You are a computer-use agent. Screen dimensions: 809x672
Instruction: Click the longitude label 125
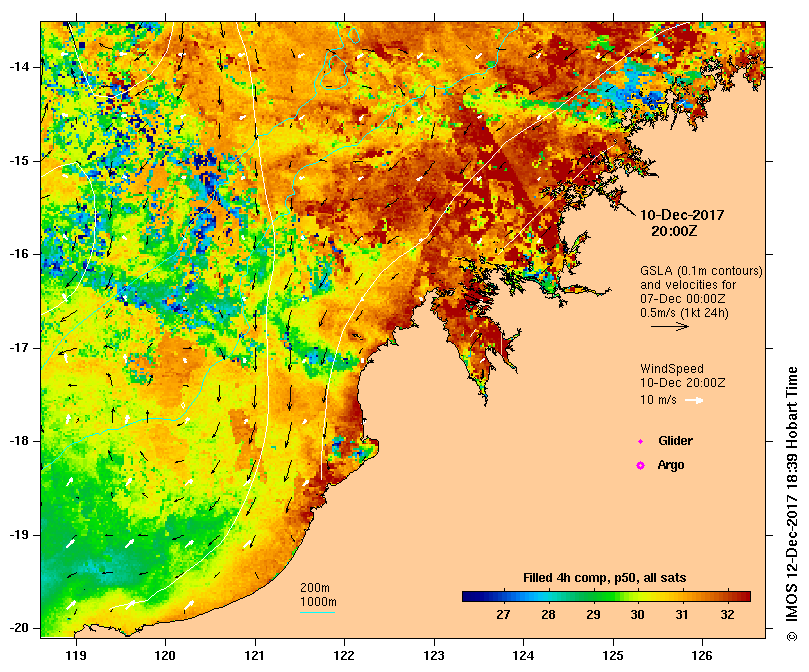coord(613,656)
